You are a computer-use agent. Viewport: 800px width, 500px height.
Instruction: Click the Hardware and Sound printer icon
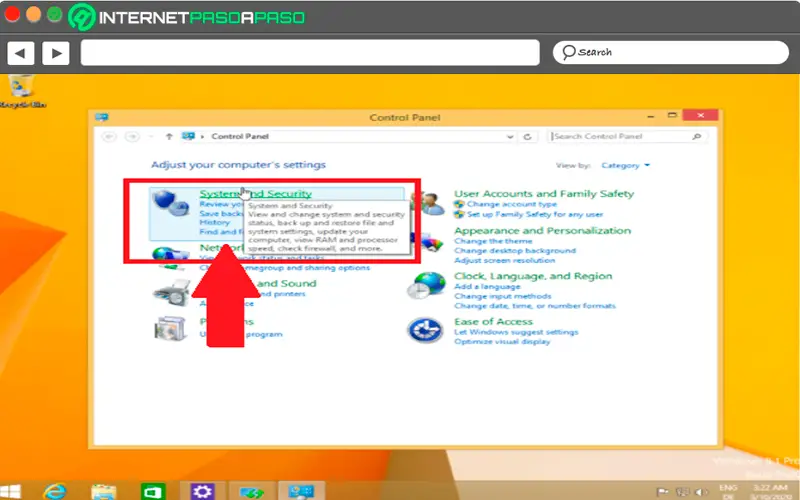pos(171,292)
